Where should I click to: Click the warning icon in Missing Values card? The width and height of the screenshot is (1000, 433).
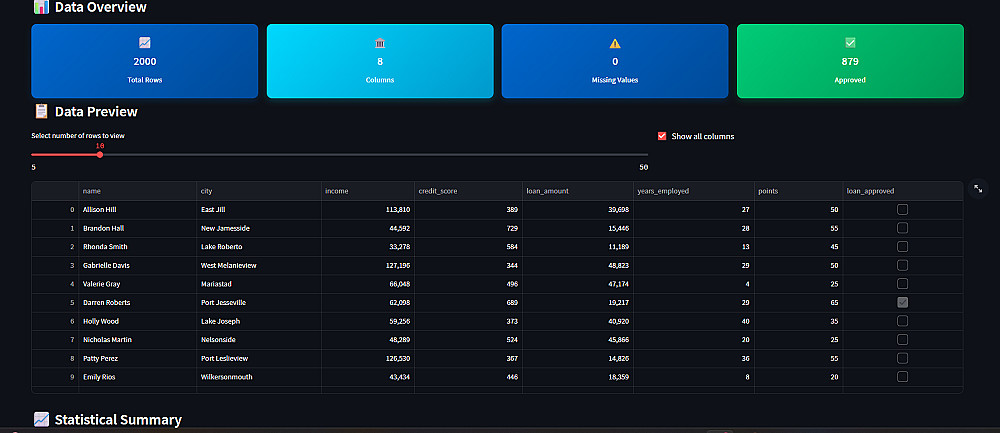tap(615, 43)
